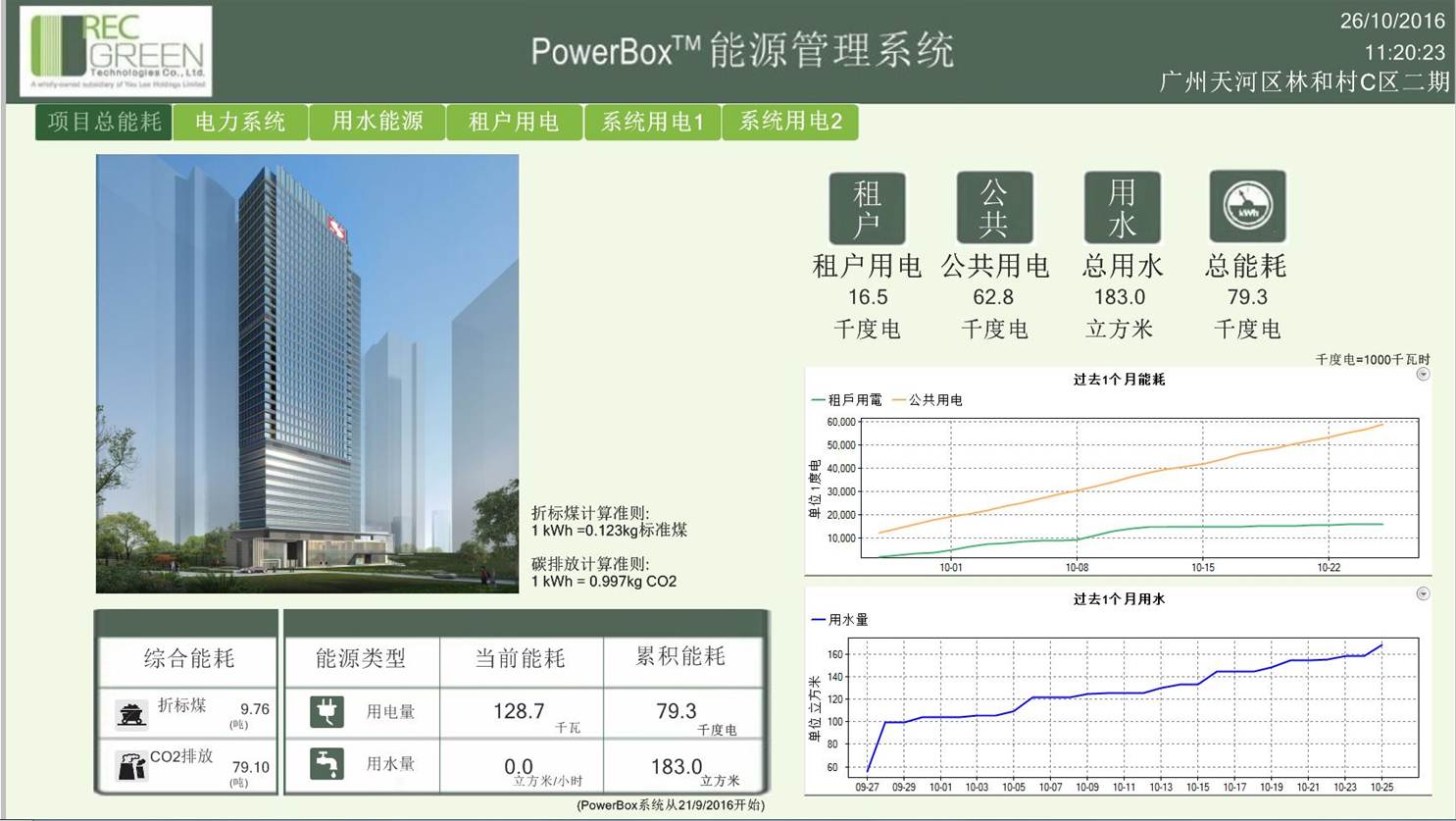The image size is (1456, 821).
Task: Click the 综合能耗 table header
Action: (x=189, y=658)
